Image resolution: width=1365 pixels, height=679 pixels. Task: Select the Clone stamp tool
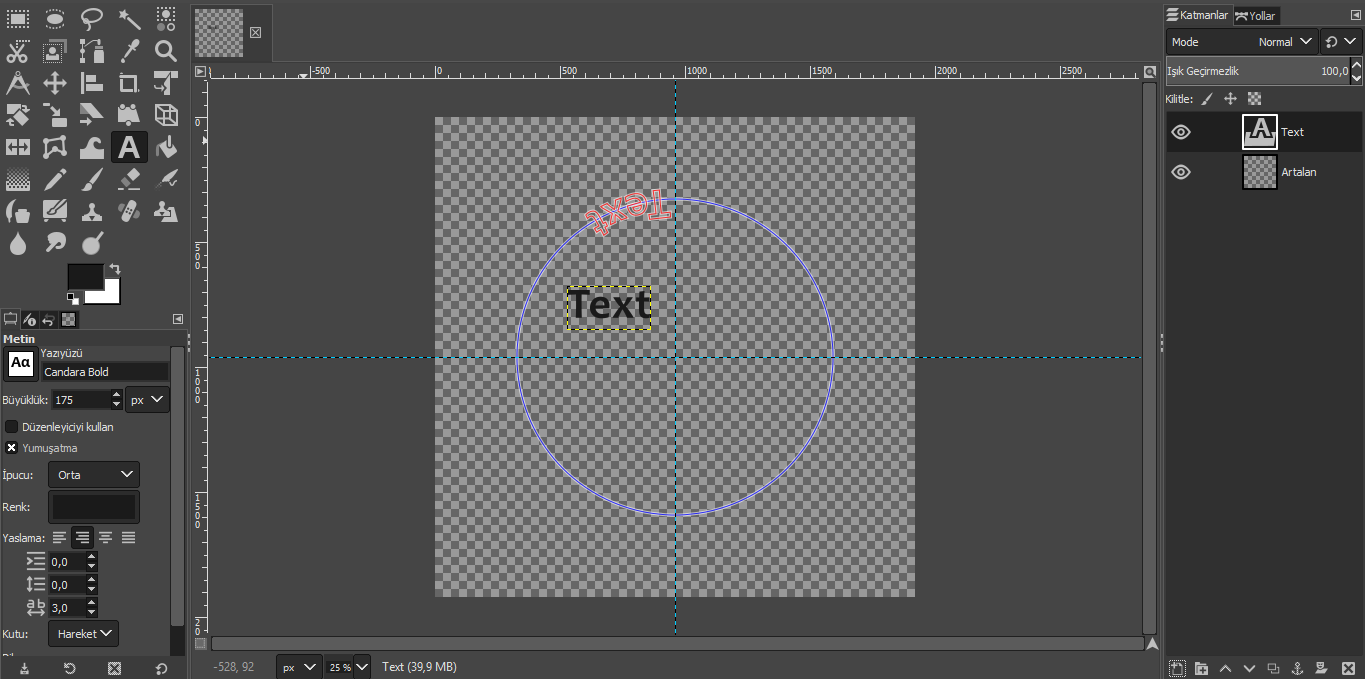pyautogui.click(x=92, y=212)
